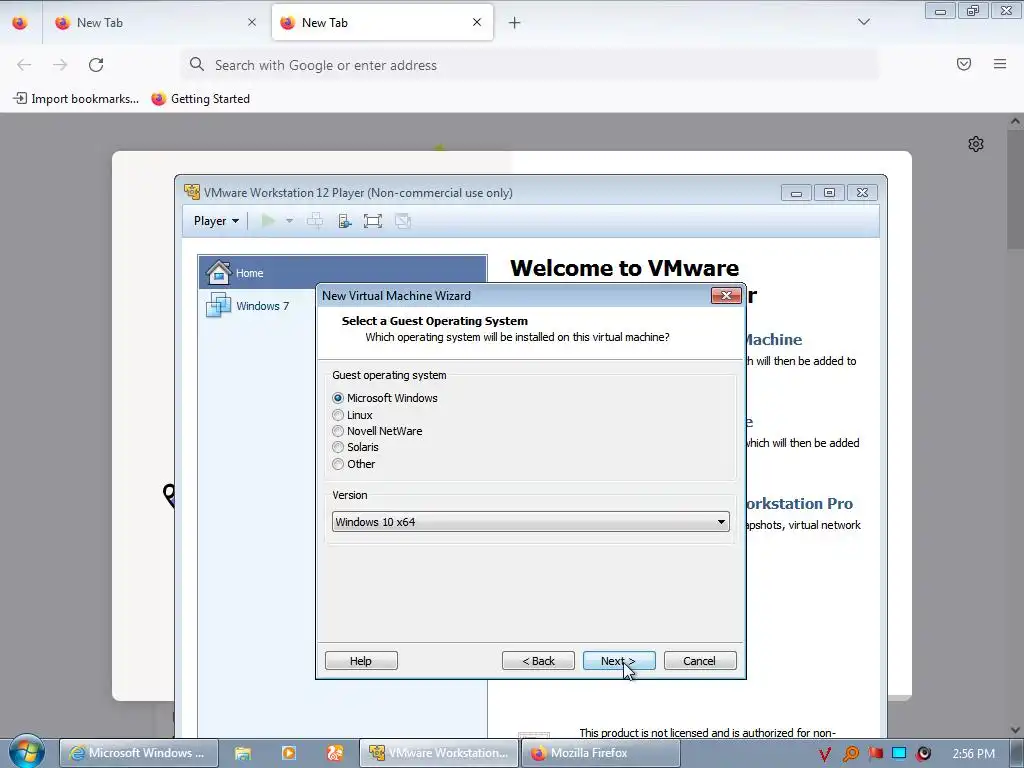Image resolution: width=1024 pixels, height=768 pixels.
Task: Click the scroll up arrow of Firefox page
Action: click(x=1016, y=121)
